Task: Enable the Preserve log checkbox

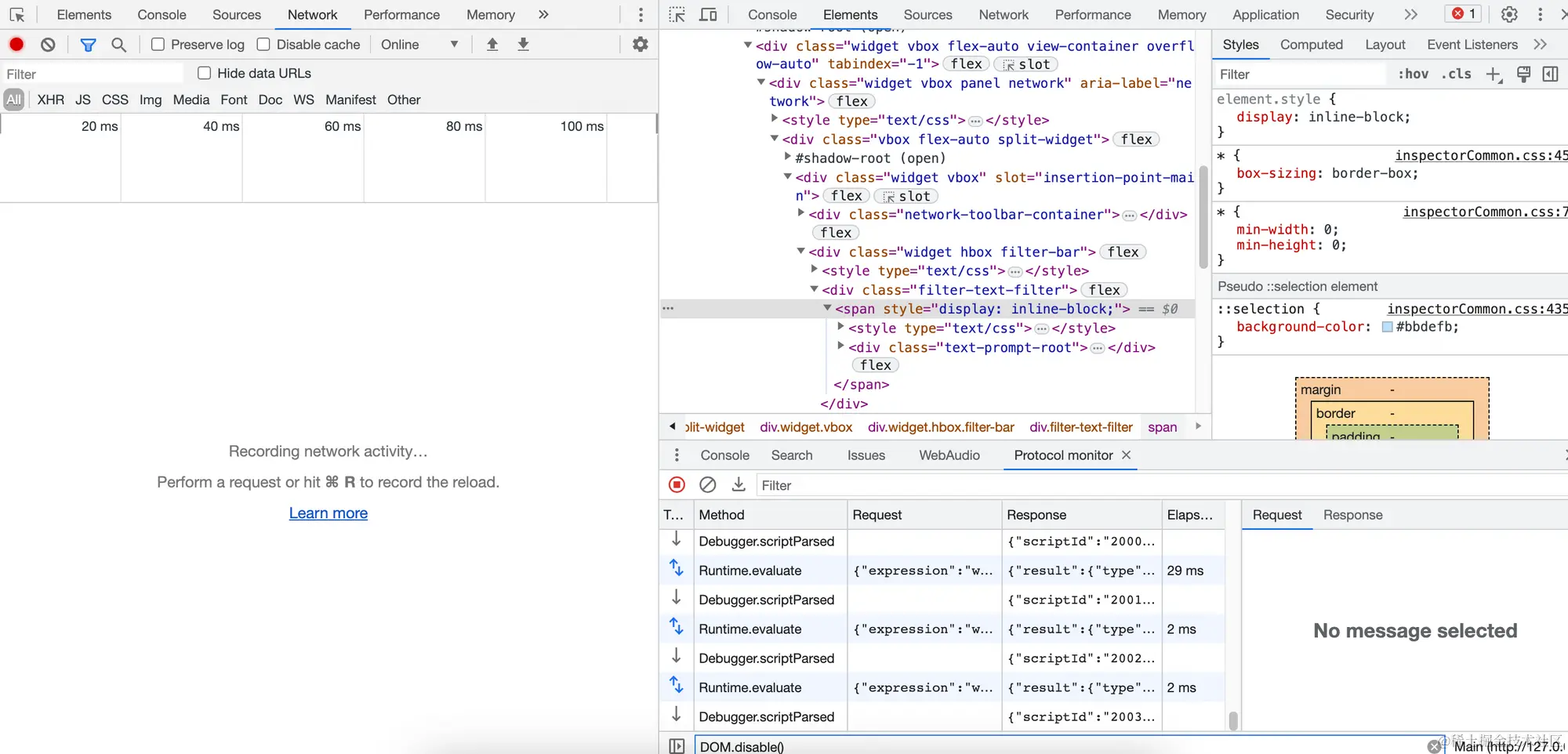Action: point(158,45)
